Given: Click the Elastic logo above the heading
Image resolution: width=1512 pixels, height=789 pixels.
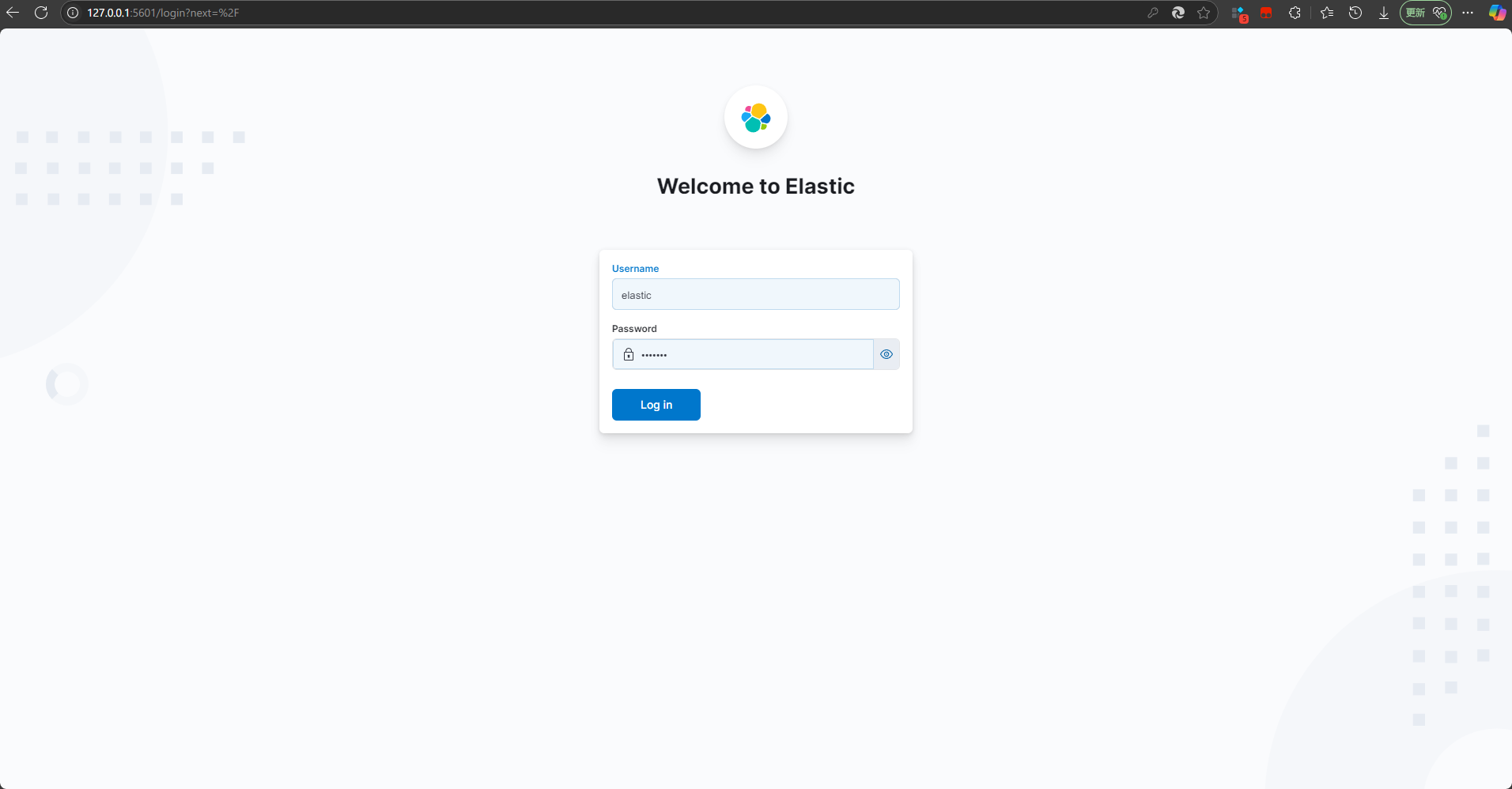Looking at the screenshot, I should pyautogui.click(x=755, y=118).
